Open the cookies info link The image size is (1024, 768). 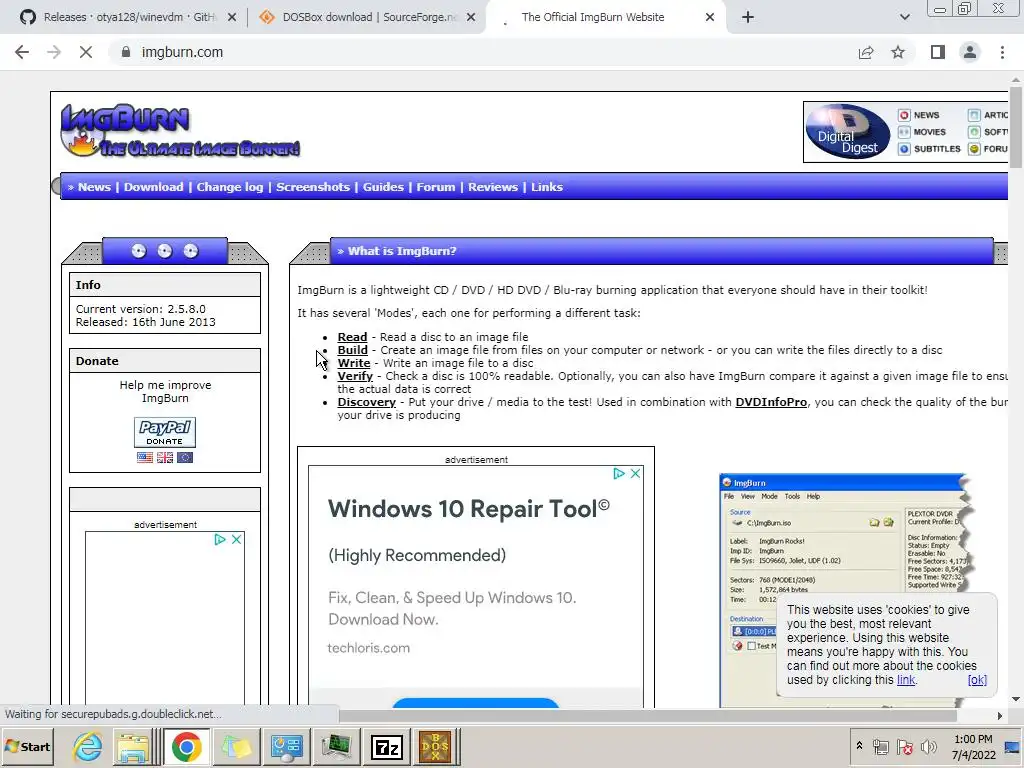pyautogui.click(x=906, y=680)
